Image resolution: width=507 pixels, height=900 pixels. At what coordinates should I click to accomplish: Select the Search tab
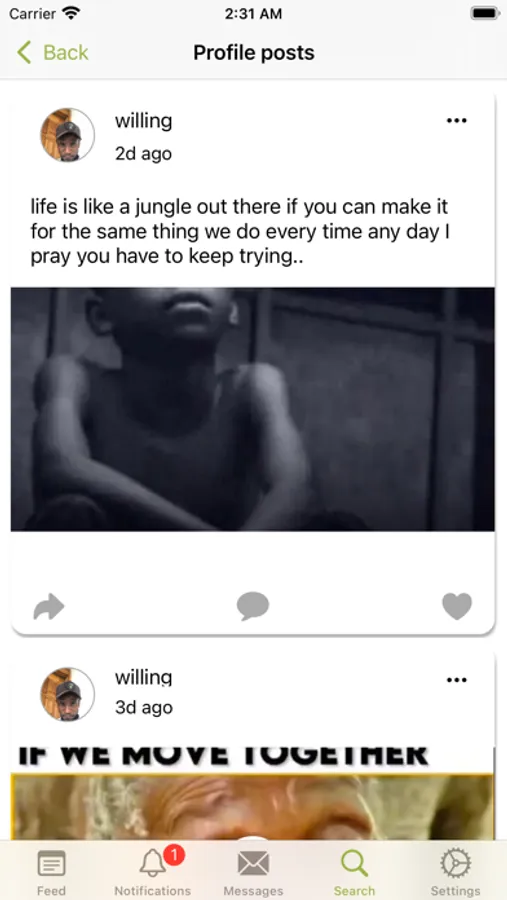click(354, 872)
